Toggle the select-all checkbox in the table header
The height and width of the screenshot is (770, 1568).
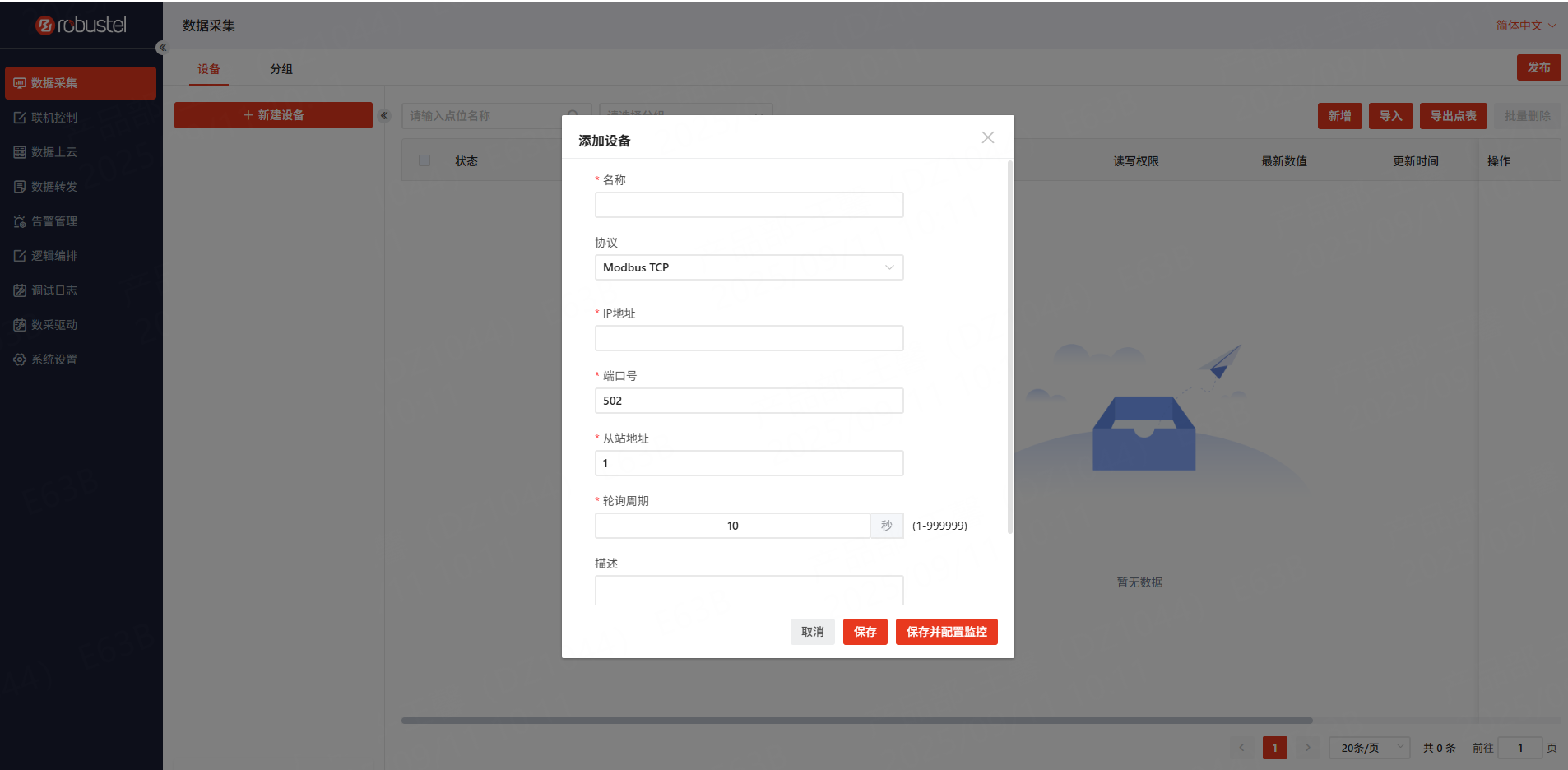coord(424,160)
